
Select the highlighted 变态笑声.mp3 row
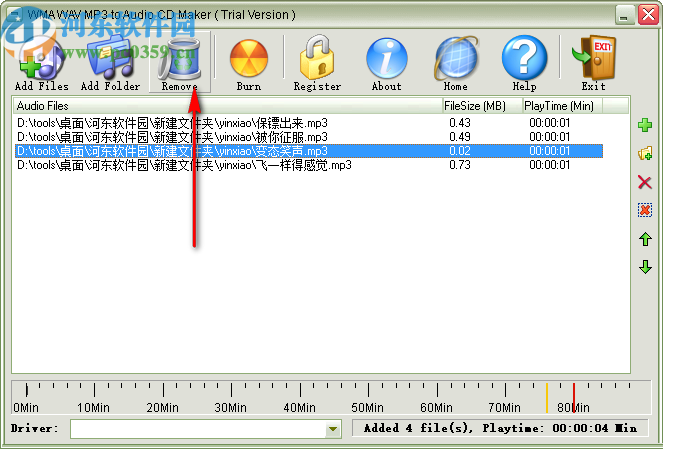coord(309,151)
